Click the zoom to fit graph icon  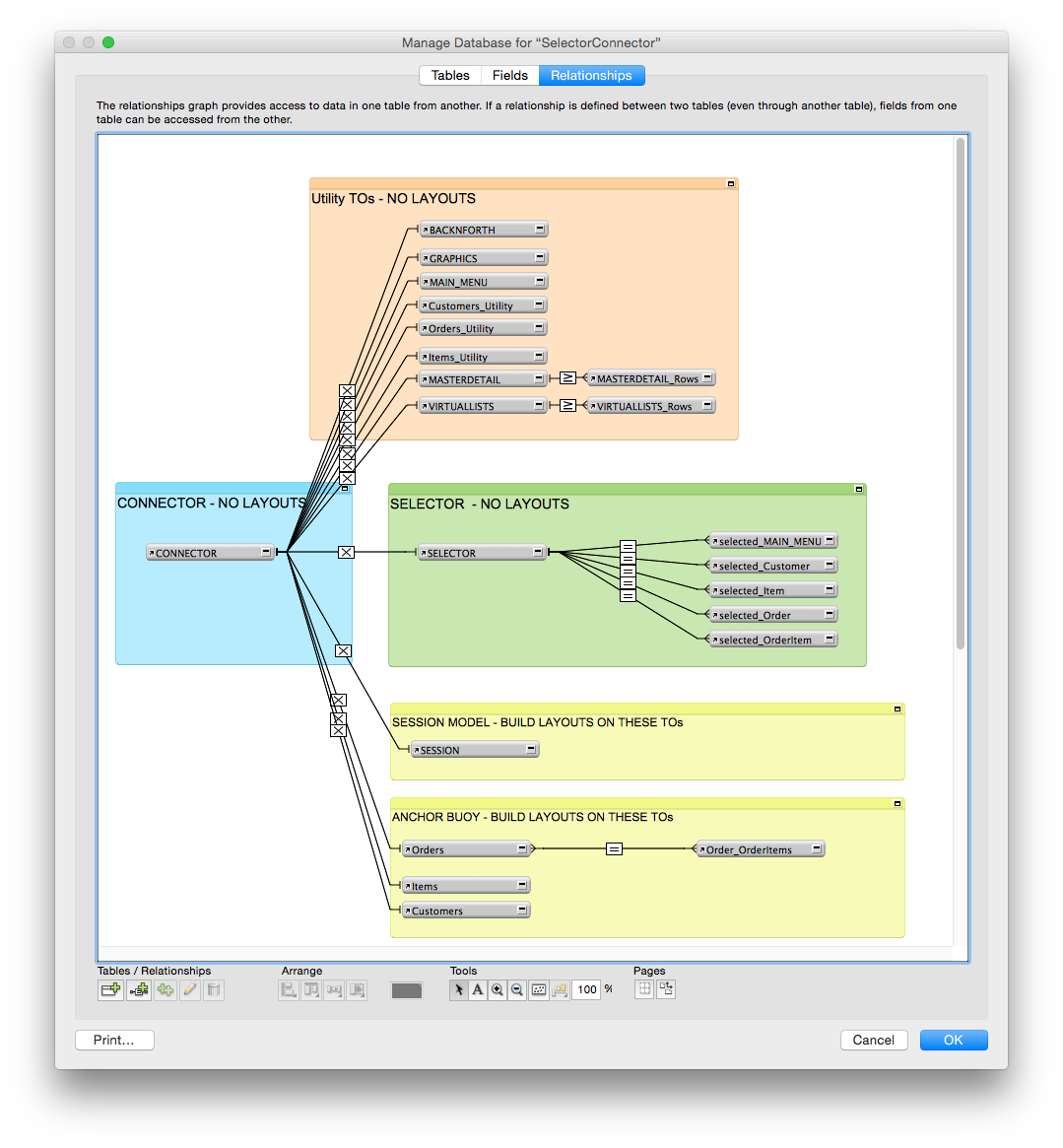coord(539,990)
